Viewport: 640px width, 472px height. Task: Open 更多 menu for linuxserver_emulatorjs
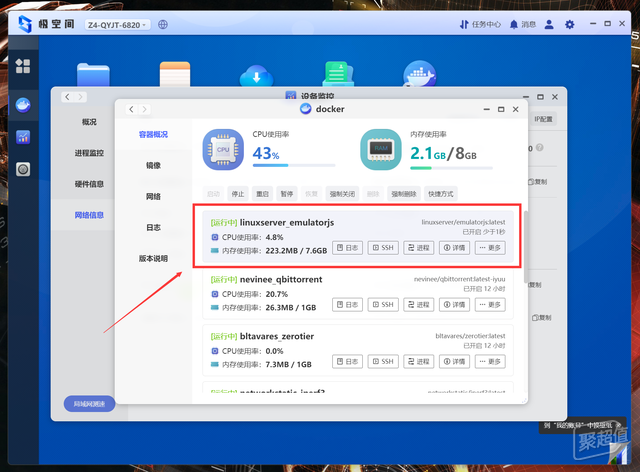(x=490, y=248)
